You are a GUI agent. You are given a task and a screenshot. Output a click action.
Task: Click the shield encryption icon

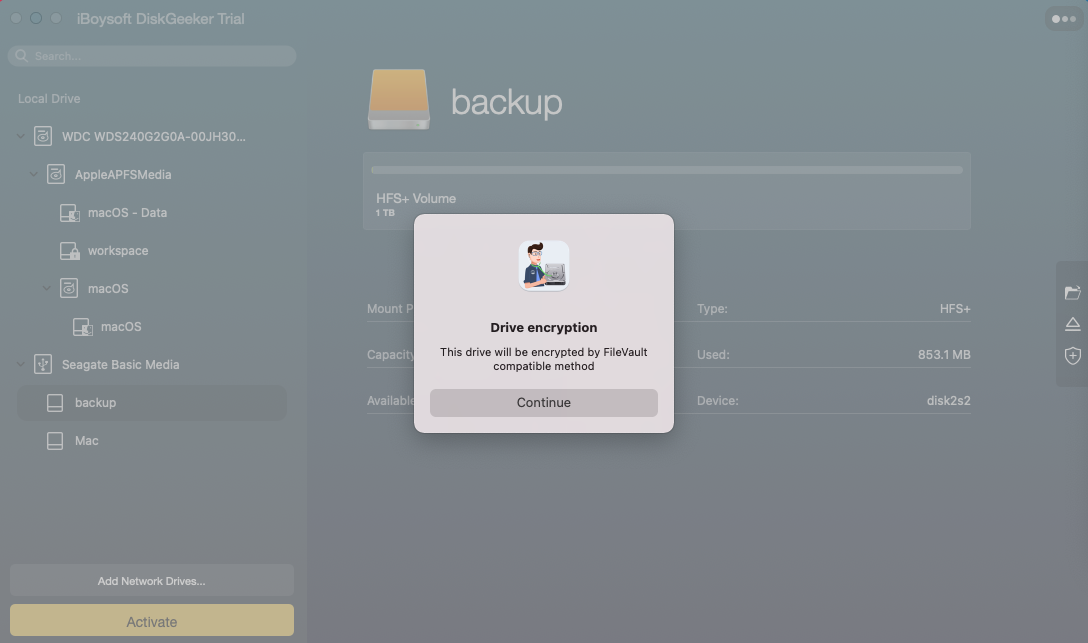click(x=1073, y=356)
